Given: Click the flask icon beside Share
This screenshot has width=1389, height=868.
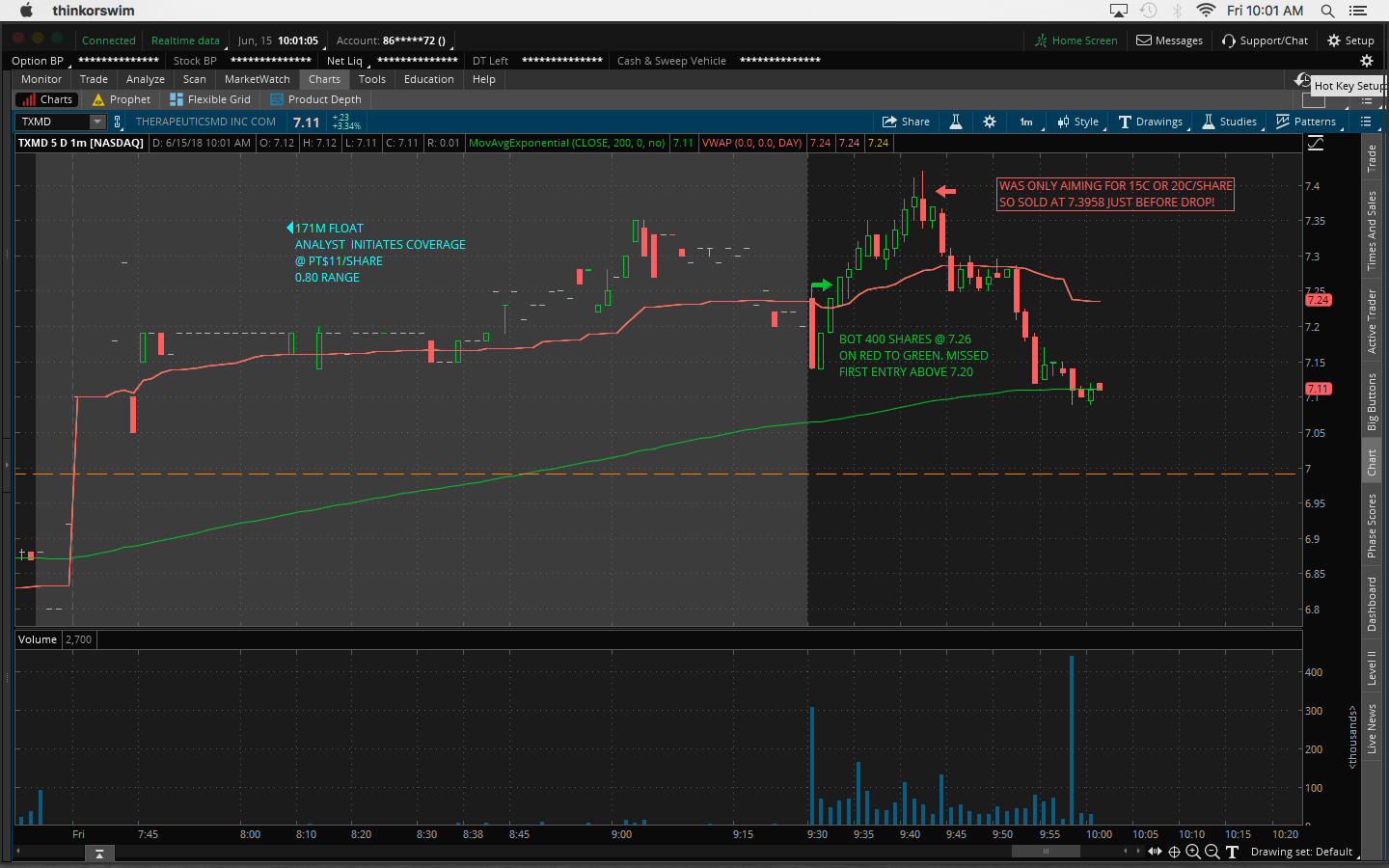Looking at the screenshot, I should (956, 122).
